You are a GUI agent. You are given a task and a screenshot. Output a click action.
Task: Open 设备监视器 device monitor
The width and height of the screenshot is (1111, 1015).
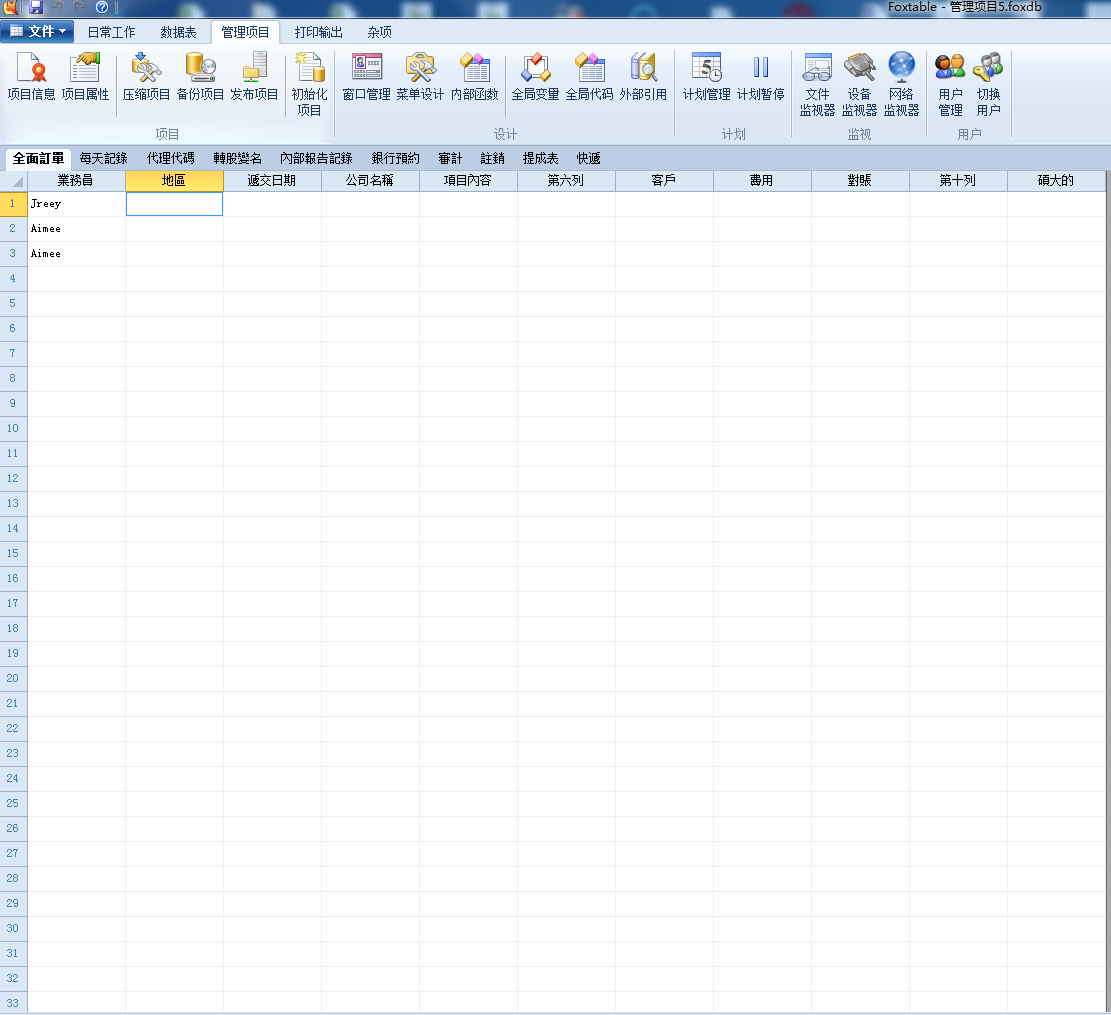(859, 84)
